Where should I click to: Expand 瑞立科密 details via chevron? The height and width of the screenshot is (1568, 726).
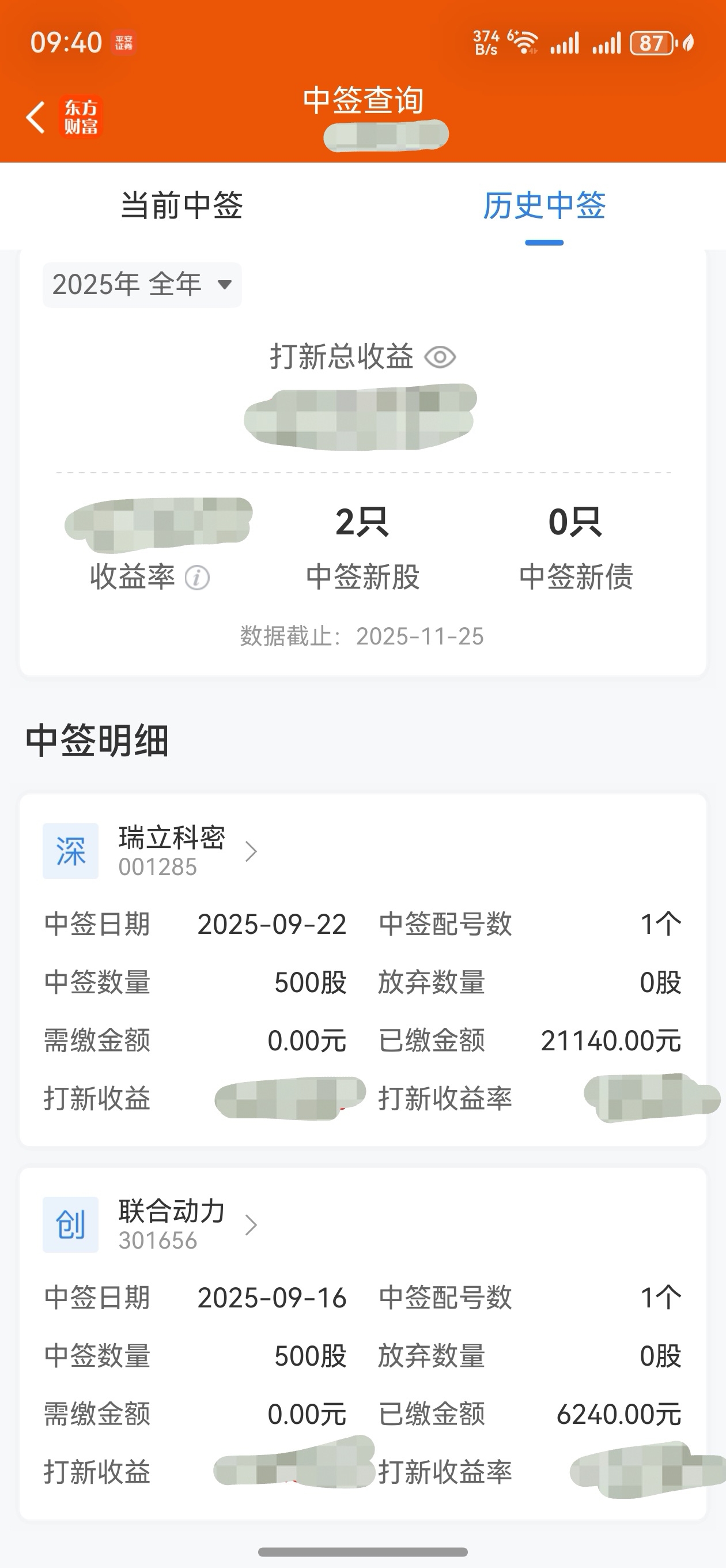click(x=251, y=851)
